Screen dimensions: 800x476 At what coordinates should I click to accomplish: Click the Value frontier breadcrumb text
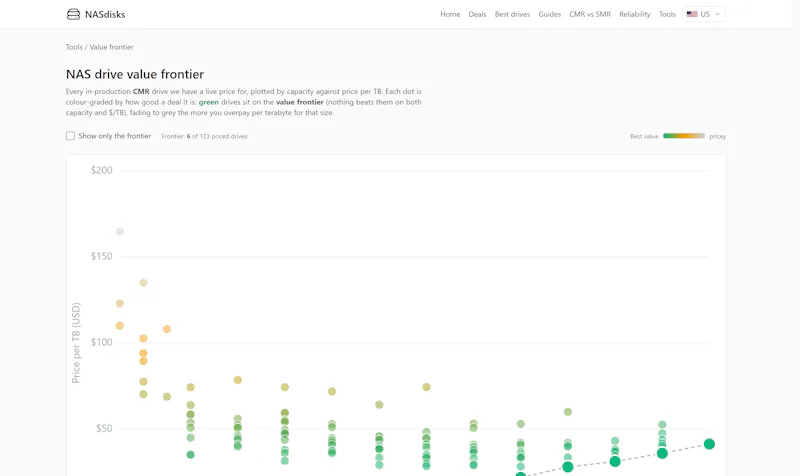click(x=111, y=47)
